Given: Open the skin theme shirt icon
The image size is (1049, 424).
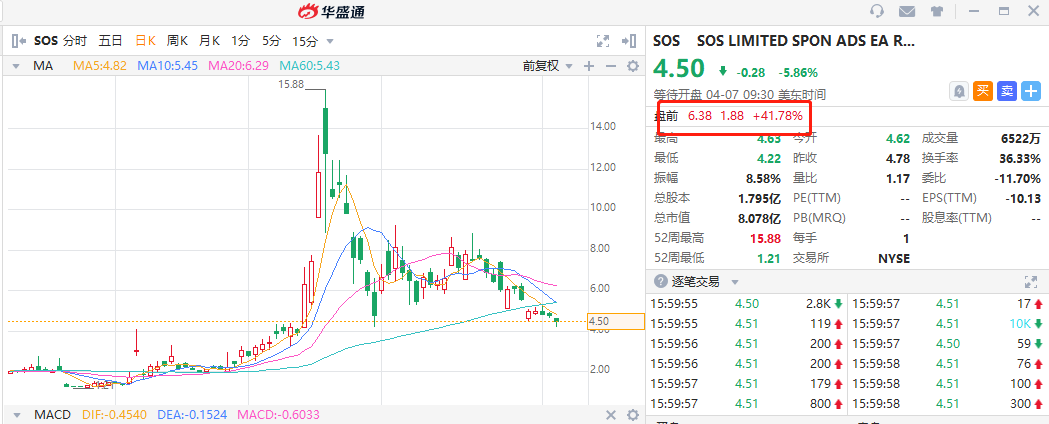Looking at the screenshot, I should (937, 11).
